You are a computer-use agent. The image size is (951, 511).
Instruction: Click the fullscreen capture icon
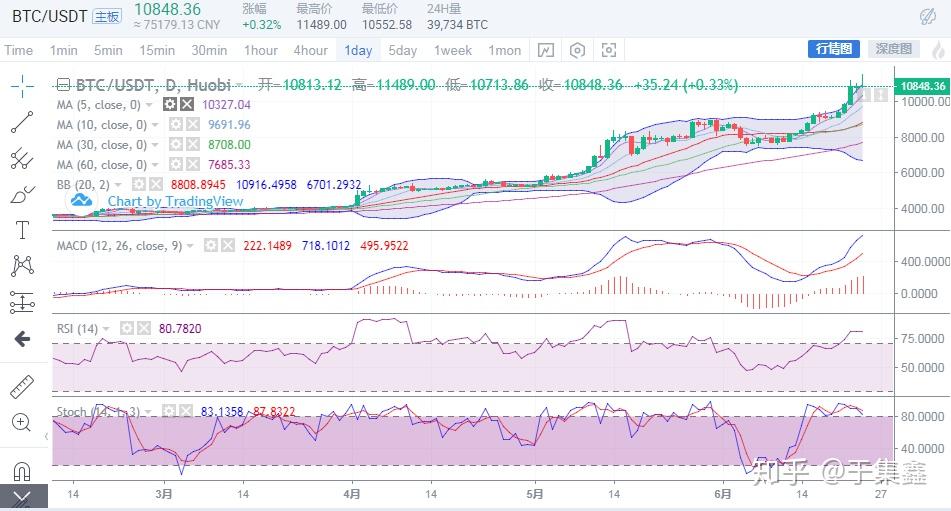click(x=609, y=50)
